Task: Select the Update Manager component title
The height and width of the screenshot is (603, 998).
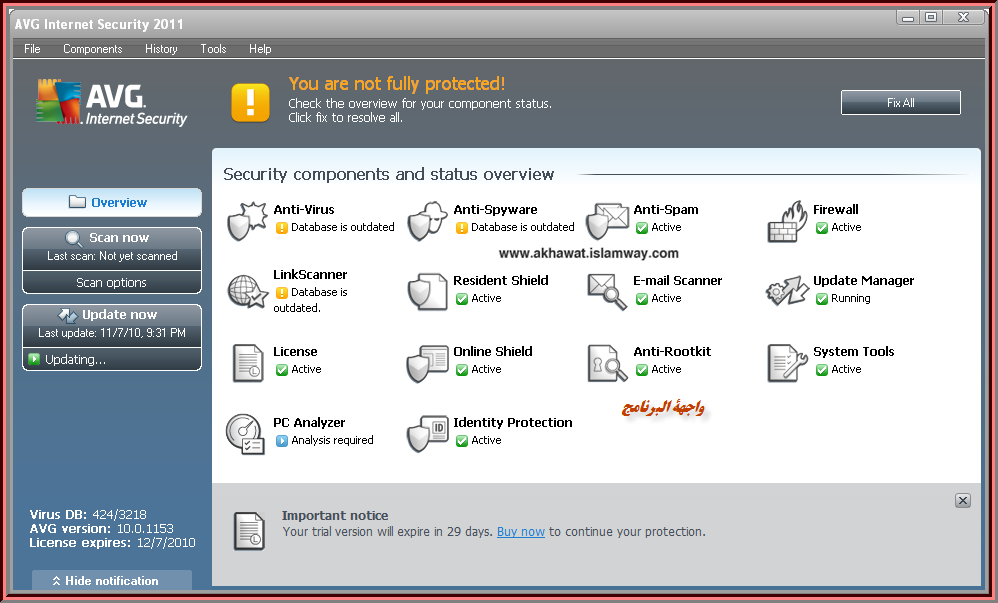Action: (x=863, y=280)
